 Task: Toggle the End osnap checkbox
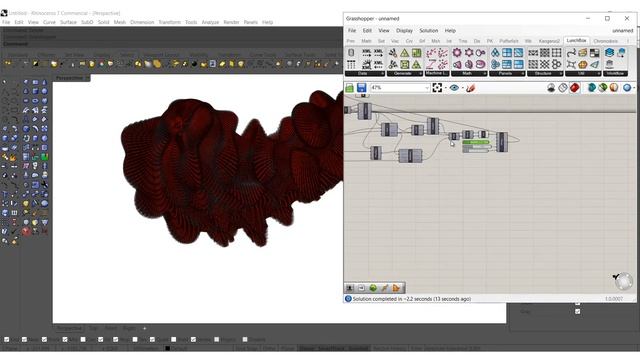pos(7,339)
